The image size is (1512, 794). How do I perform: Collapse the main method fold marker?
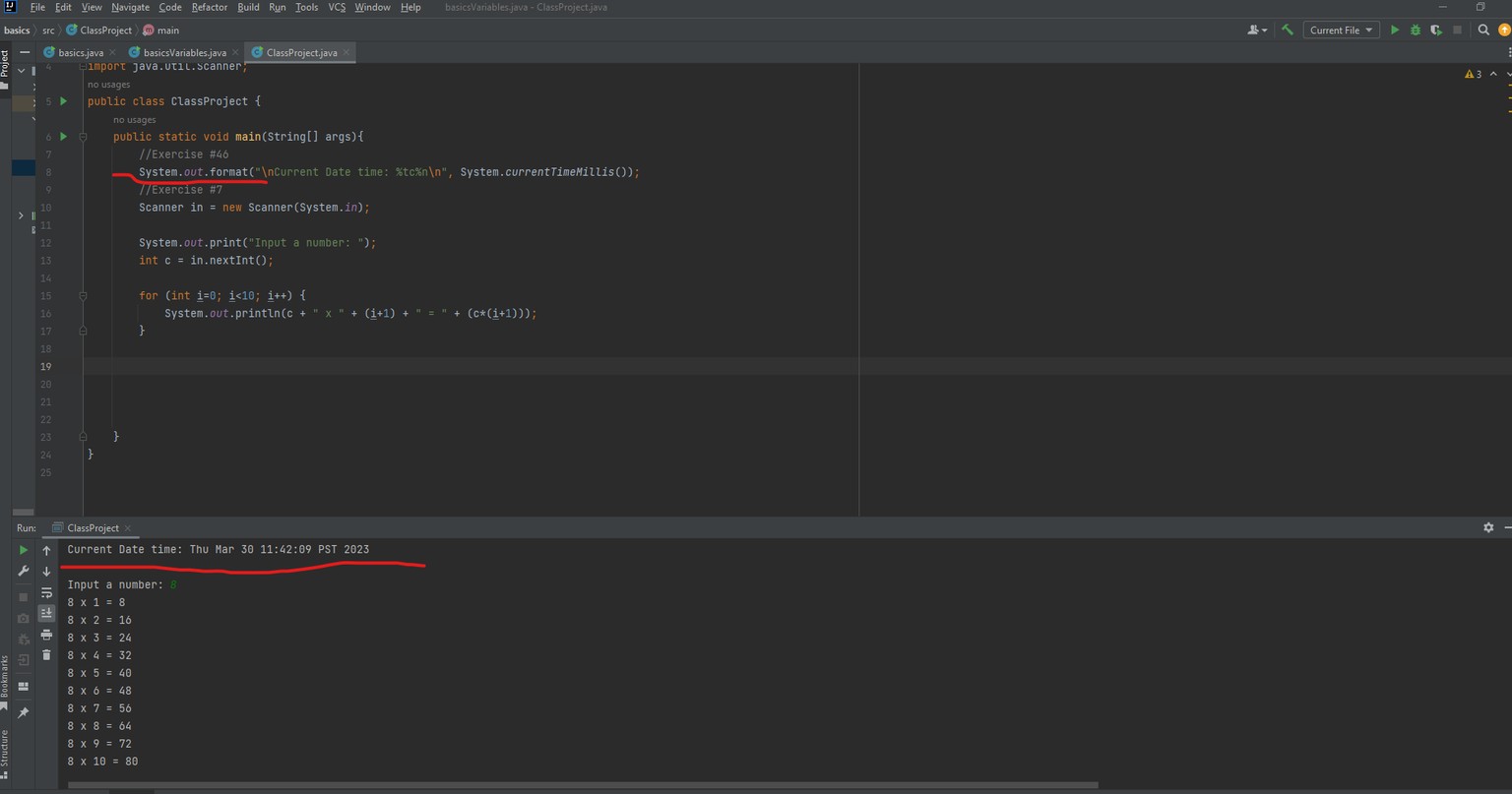83,137
